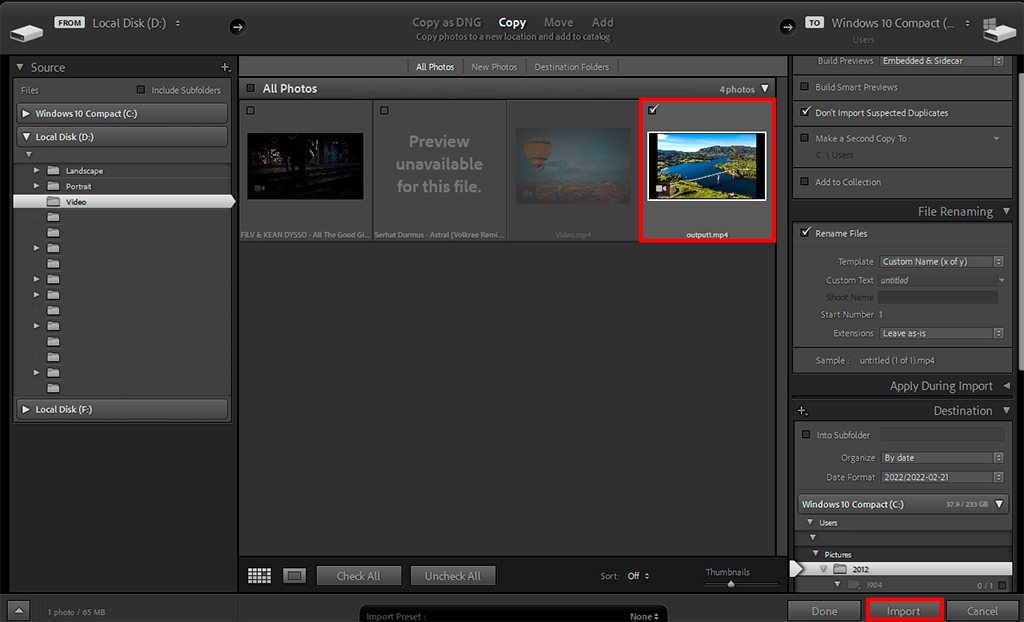Open Build Previews dropdown
The image size is (1024, 622).
tap(942, 61)
